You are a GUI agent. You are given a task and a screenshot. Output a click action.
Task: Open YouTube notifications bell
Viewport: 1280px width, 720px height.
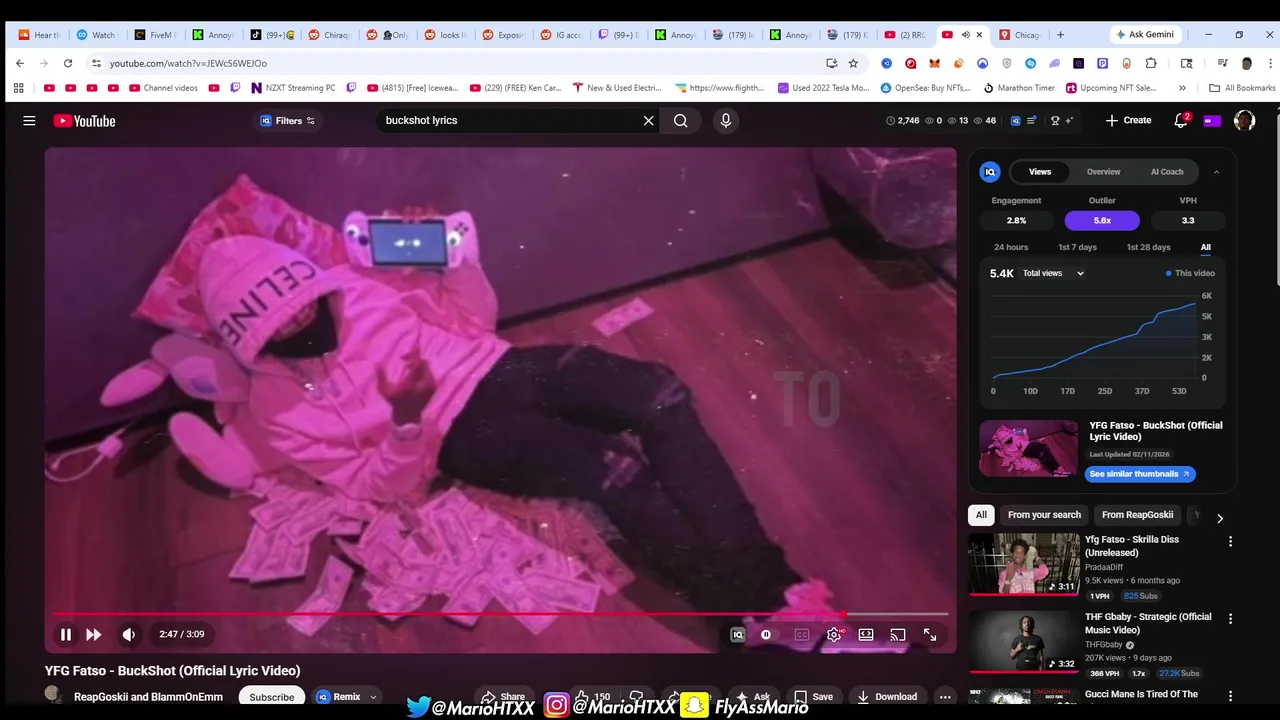click(x=1181, y=121)
